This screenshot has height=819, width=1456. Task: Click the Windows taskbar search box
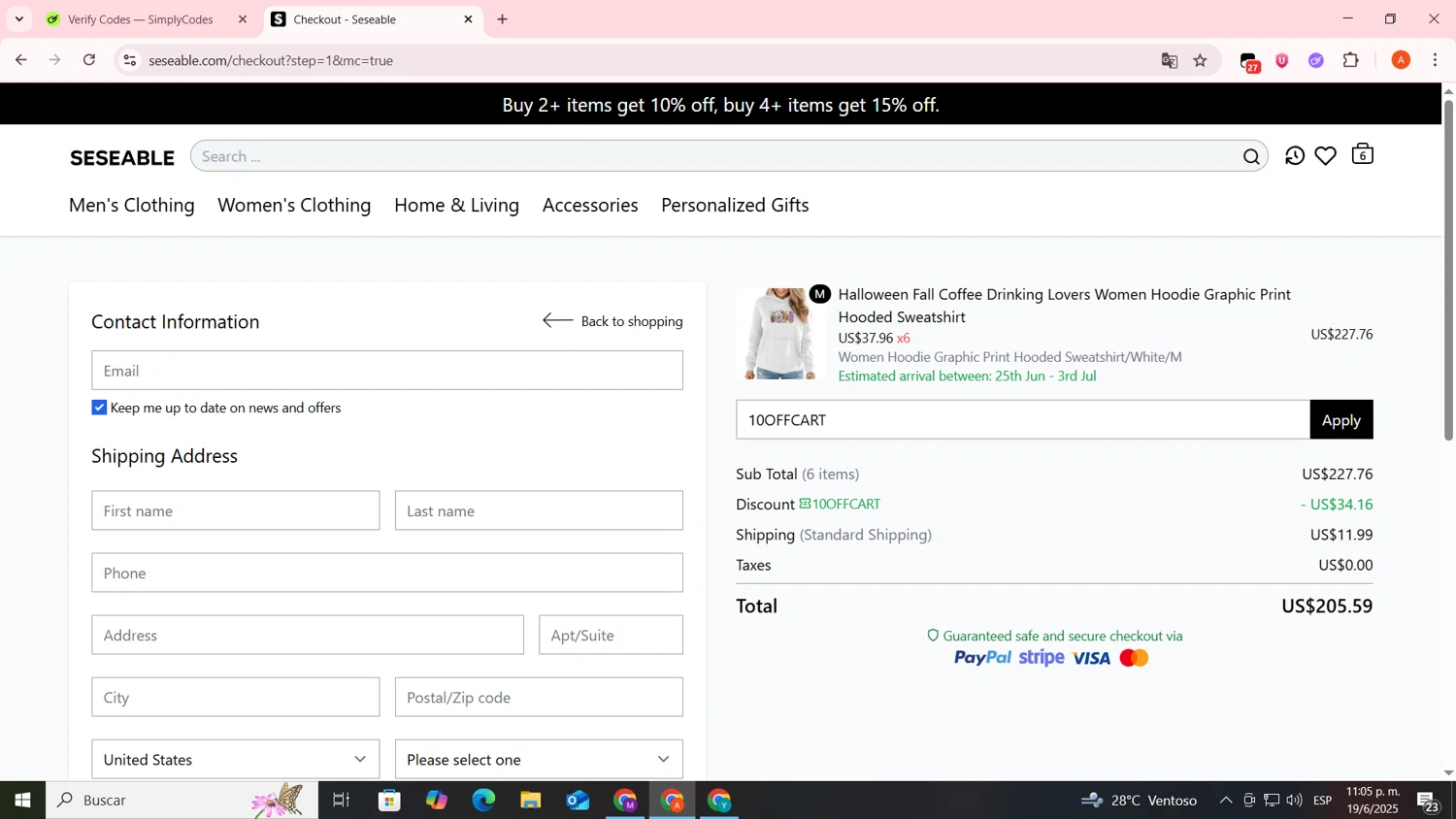182,801
